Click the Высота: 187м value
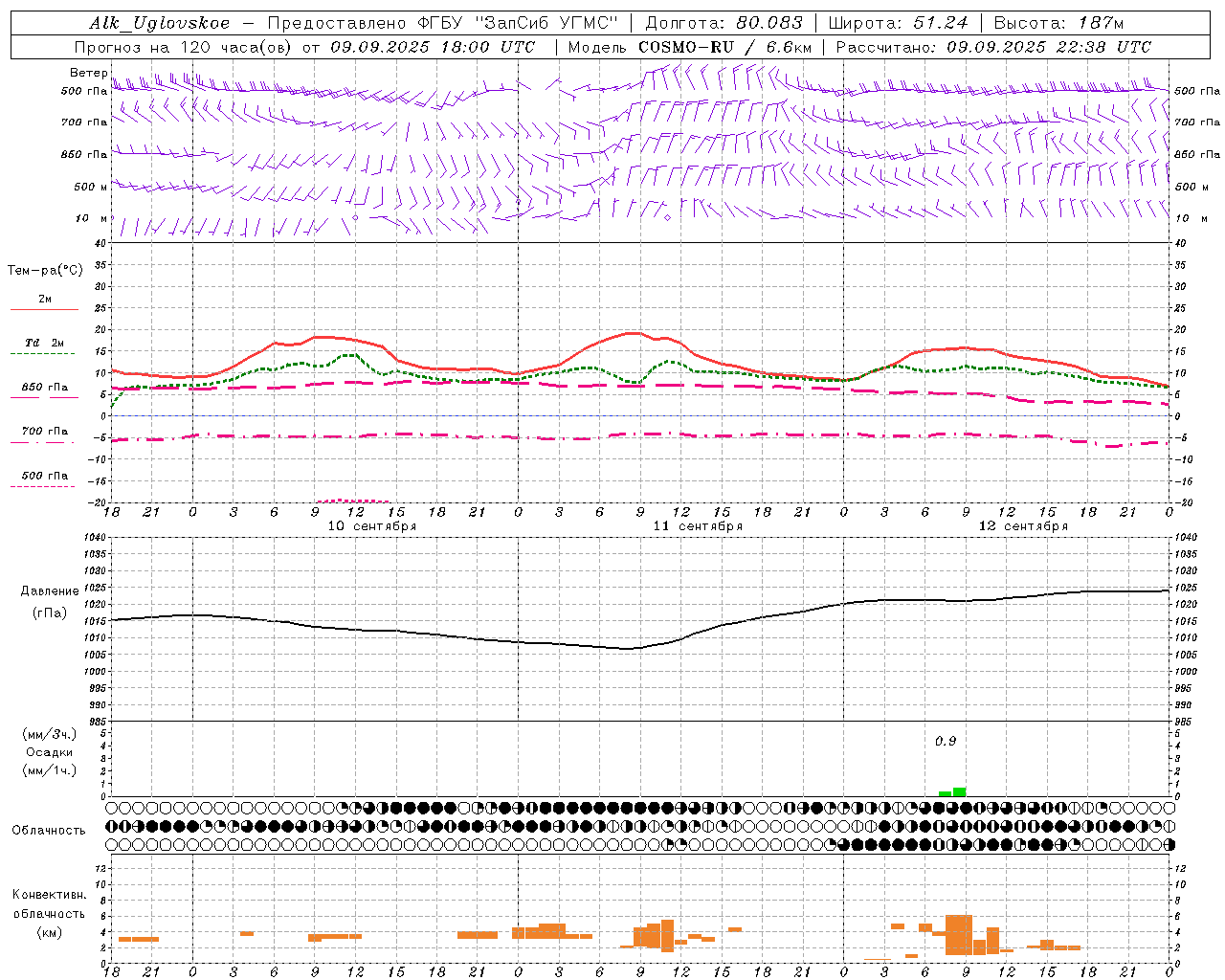 pos(1058,23)
